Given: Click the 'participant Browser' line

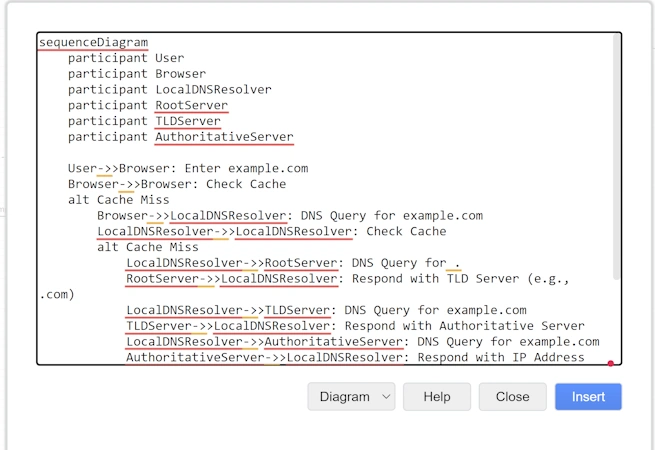Looking at the screenshot, I should point(137,74).
